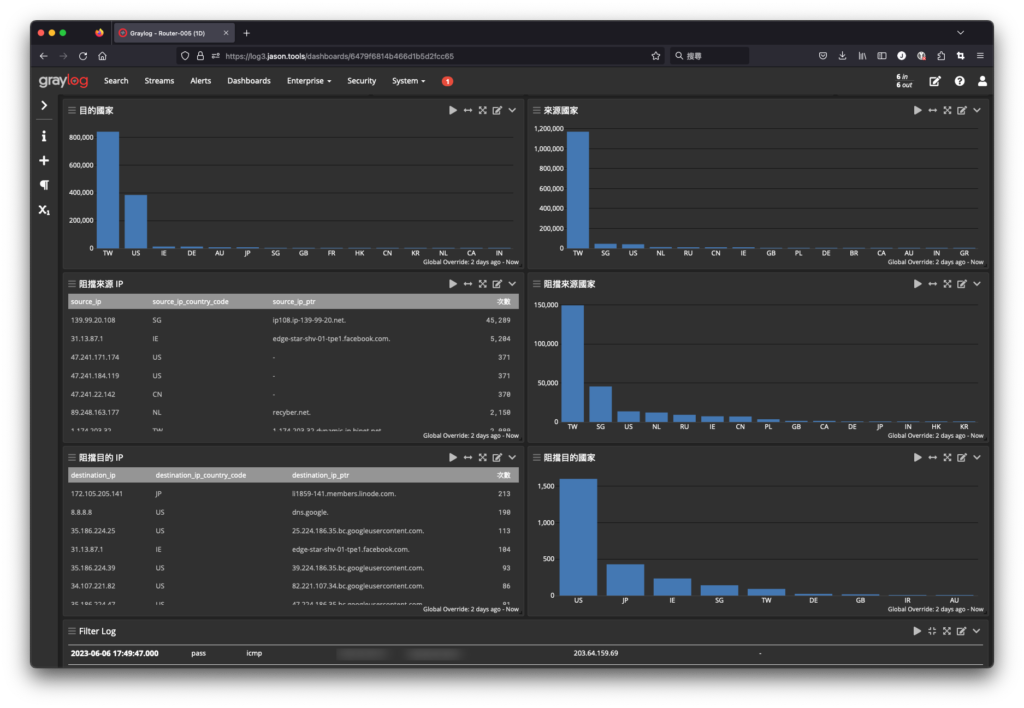Fullscreen the 阻擋目的國家 widget
The image size is (1024, 708).
(x=948, y=458)
